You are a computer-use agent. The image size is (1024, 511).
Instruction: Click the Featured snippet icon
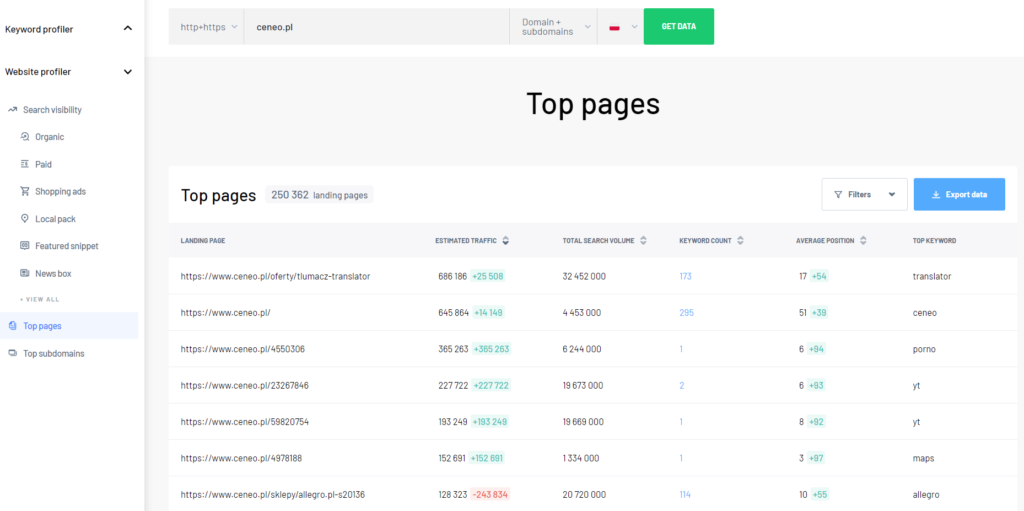(x=25, y=246)
